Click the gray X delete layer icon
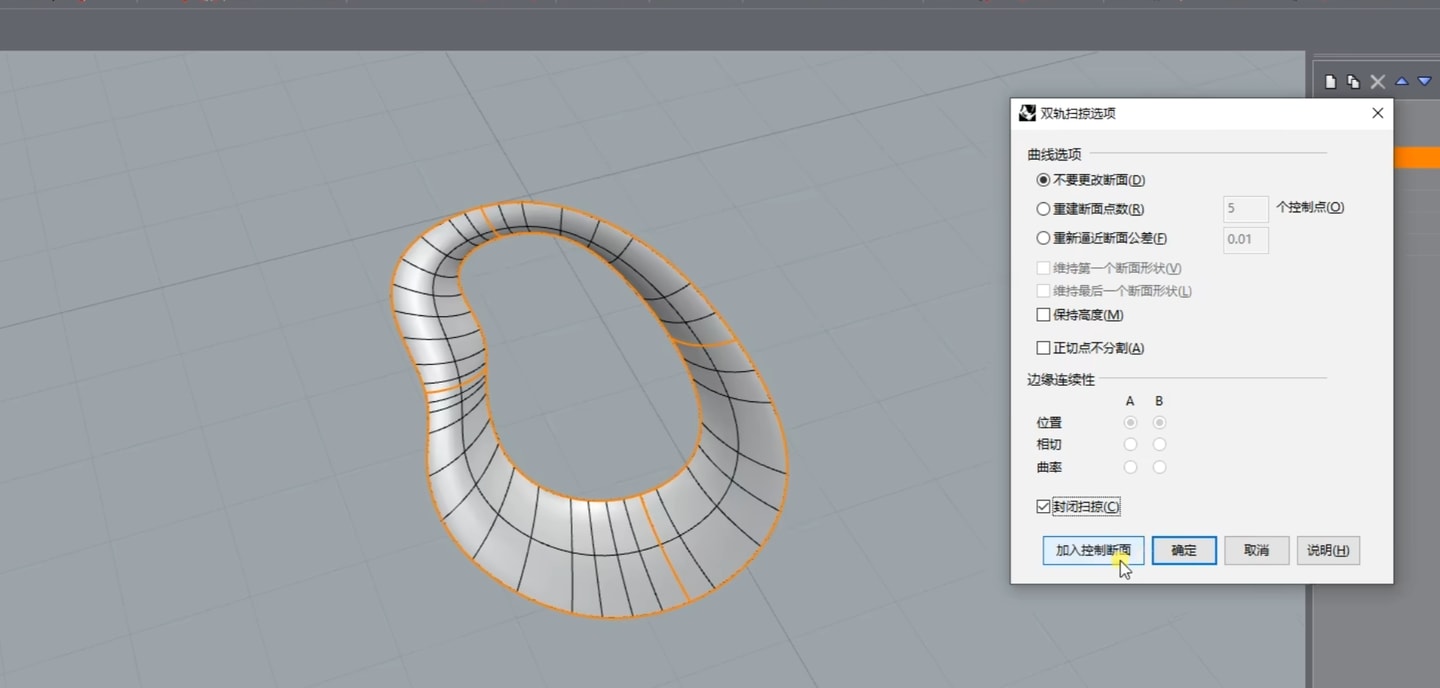Screen dimensions: 1440x688 (x=1378, y=82)
